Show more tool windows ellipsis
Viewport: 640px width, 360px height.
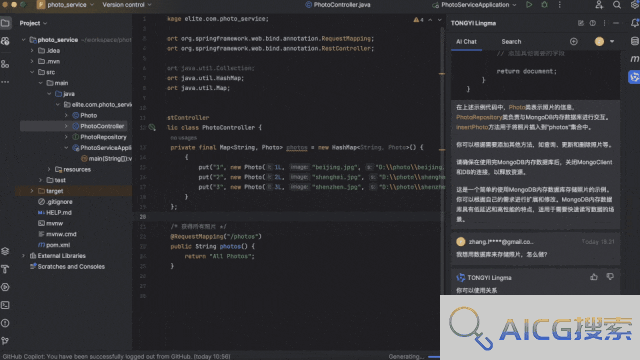click(5, 82)
